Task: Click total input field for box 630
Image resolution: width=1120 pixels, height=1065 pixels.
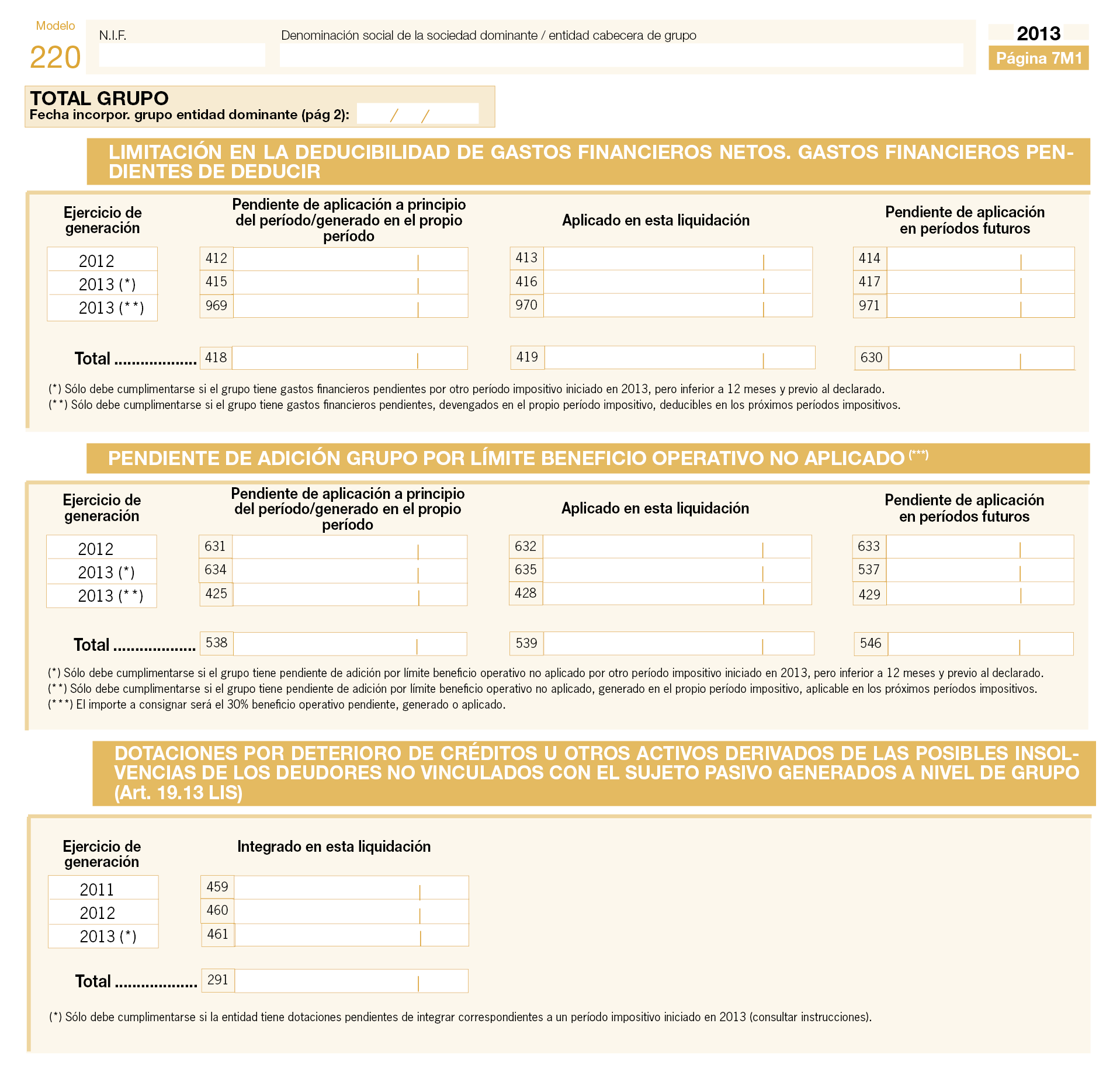Action: 982,358
